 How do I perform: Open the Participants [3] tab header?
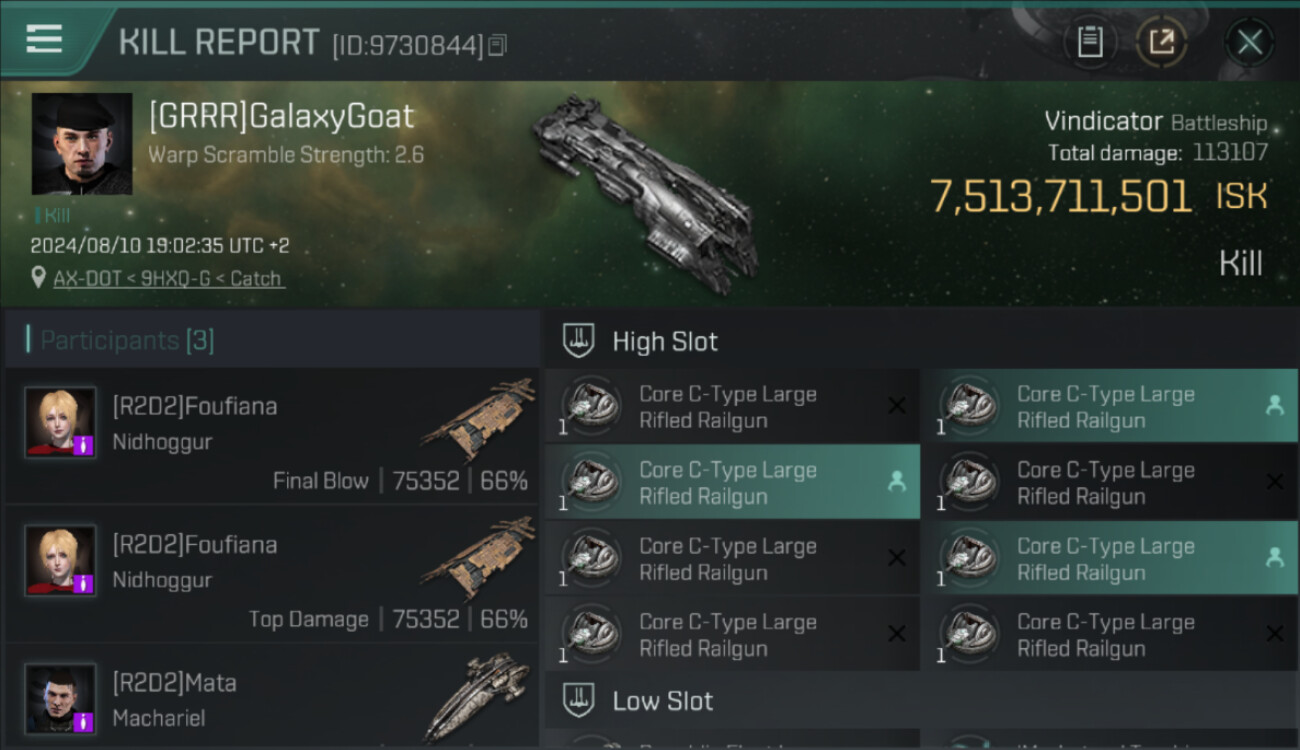pos(127,340)
